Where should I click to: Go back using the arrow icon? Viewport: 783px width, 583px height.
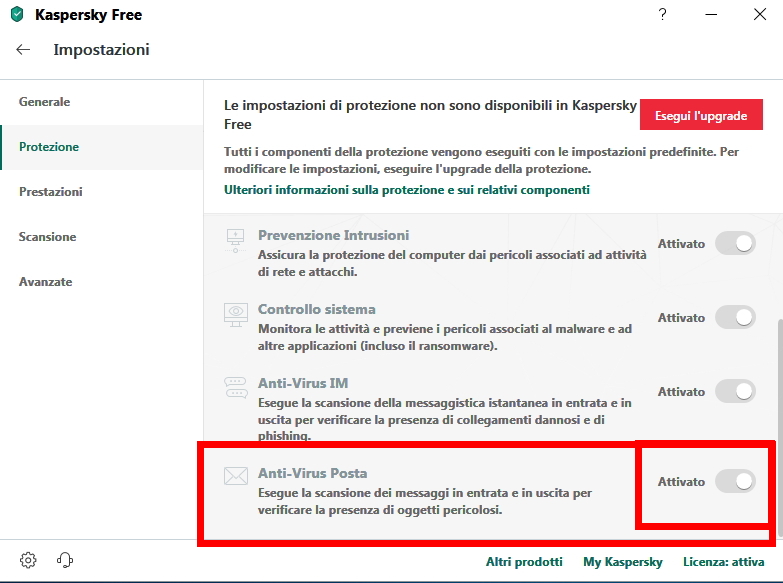[x=23, y=49]
